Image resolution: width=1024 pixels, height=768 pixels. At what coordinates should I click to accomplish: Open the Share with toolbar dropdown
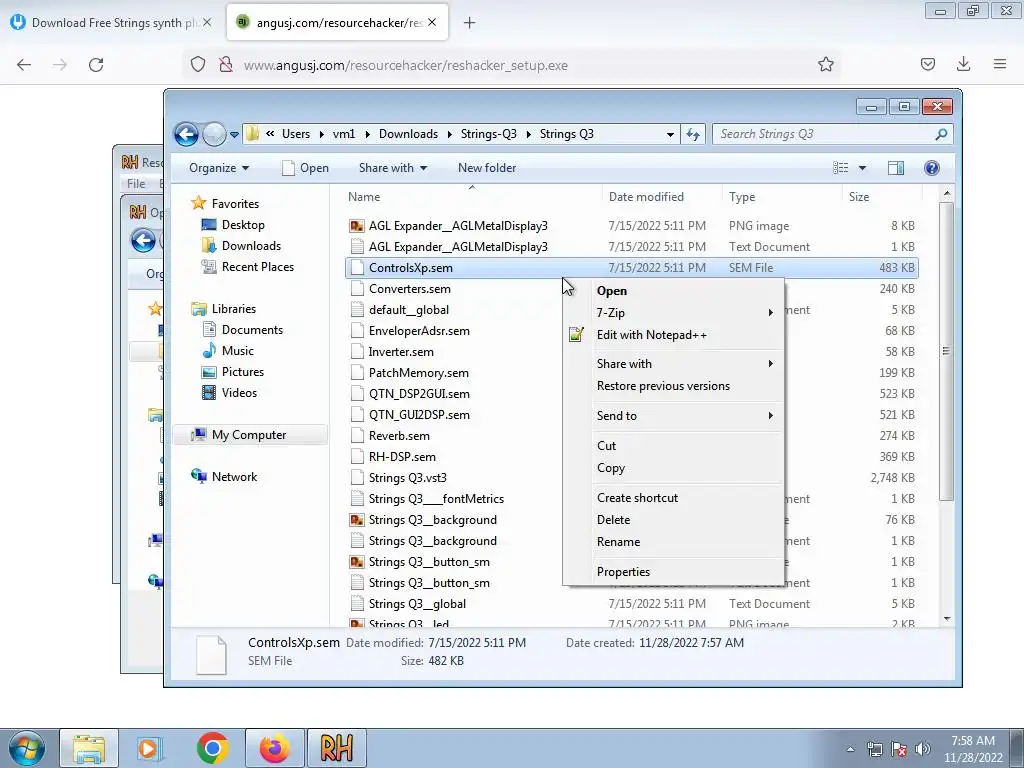[x=392, y=168]
